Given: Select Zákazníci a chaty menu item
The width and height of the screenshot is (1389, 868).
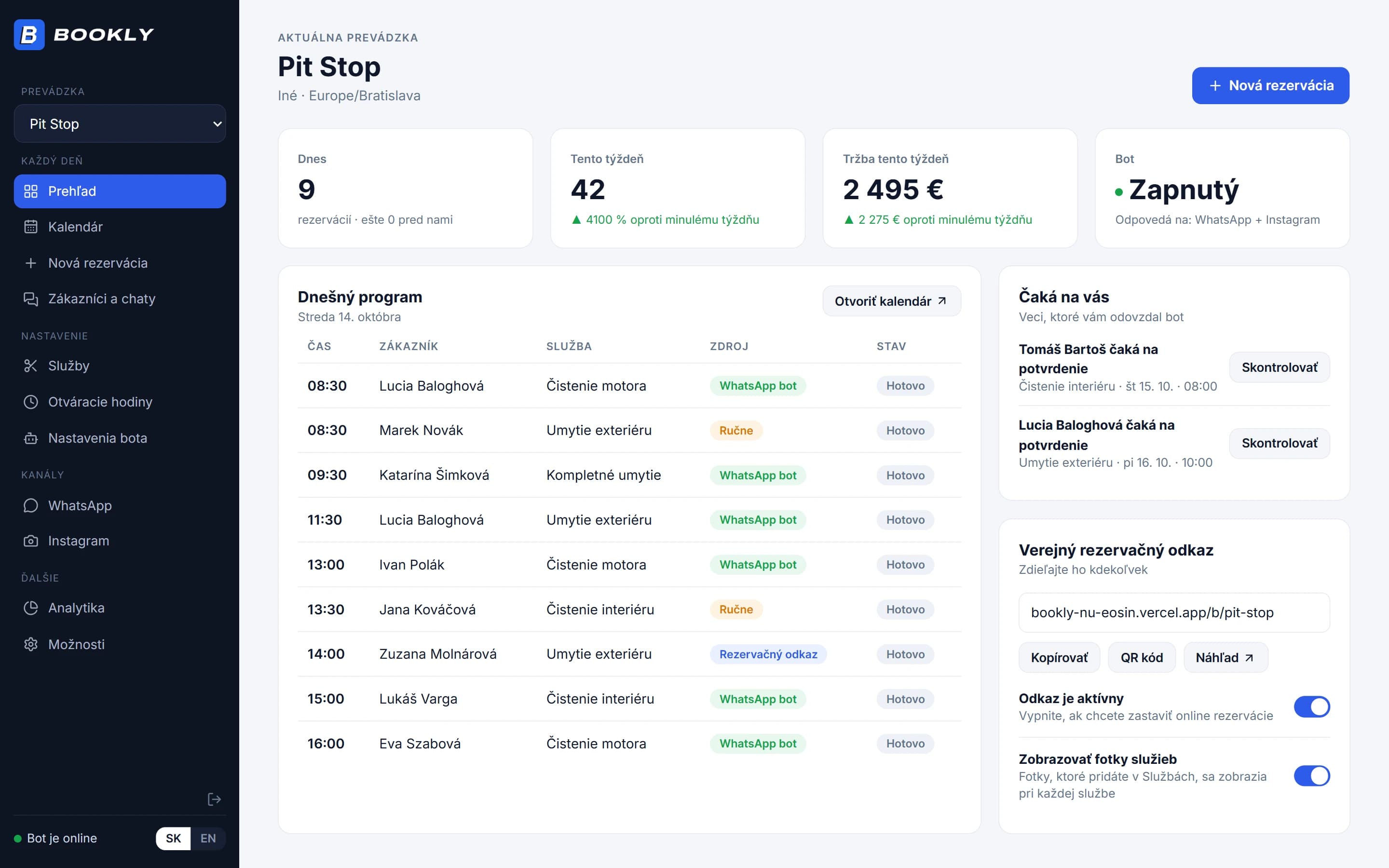Looking at the screenshot, I should tap(120, 298).
